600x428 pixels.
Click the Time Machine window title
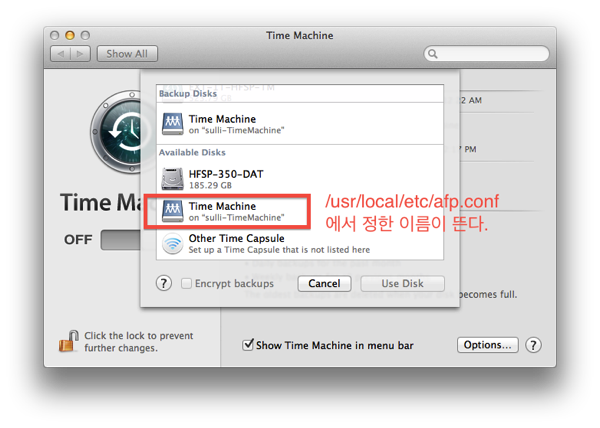coord(300,36)
